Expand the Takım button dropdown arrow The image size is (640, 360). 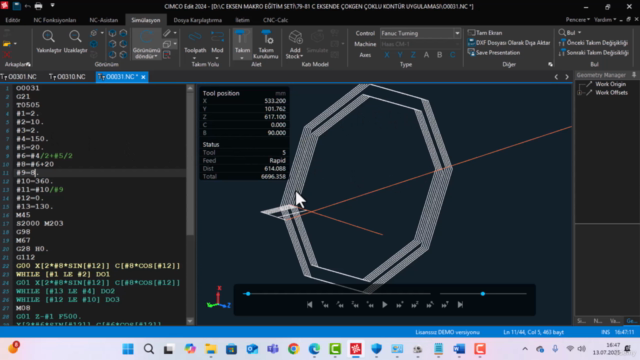click(x=242, y=58)
